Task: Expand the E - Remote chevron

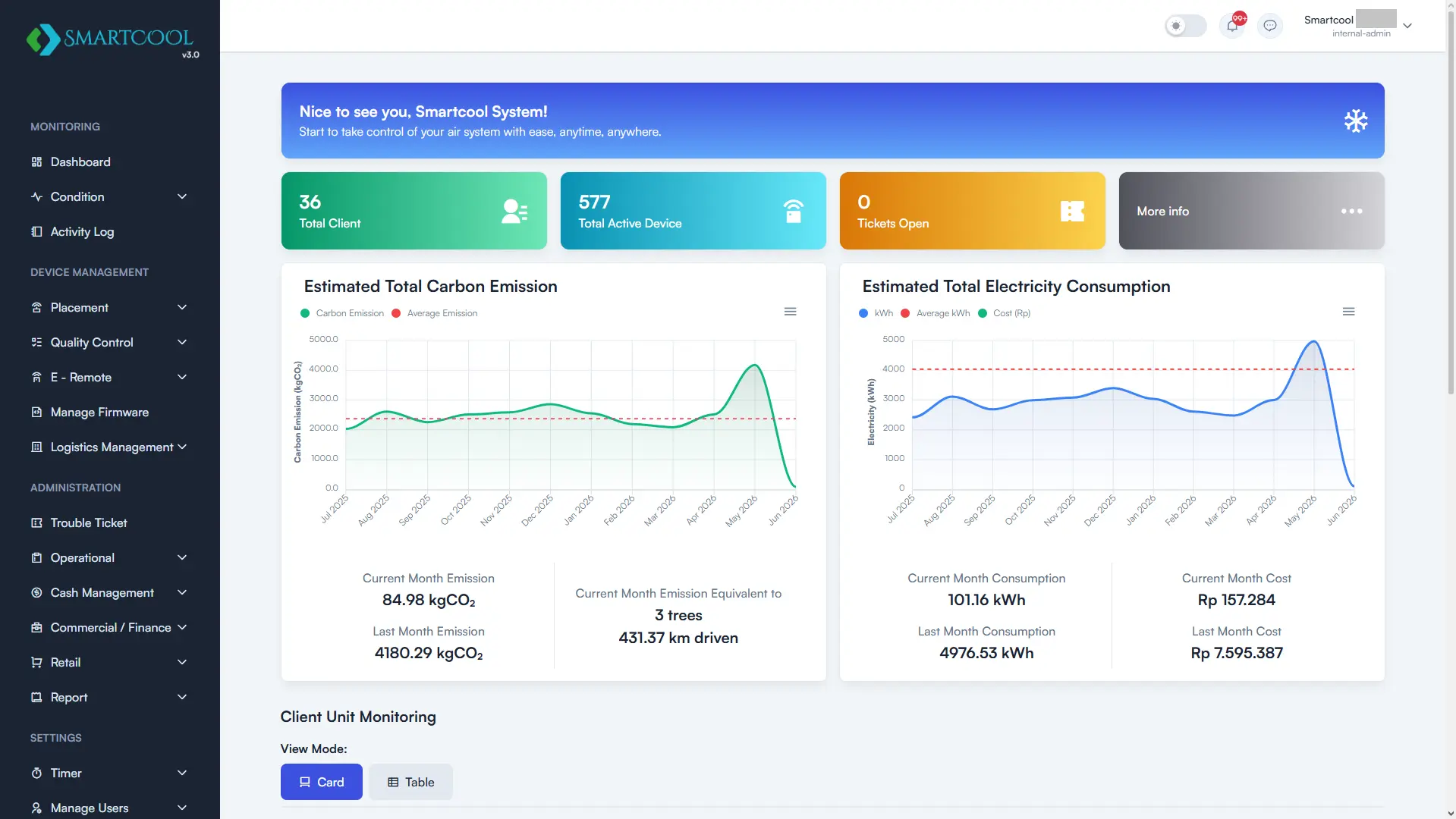Action: point(182,378)
